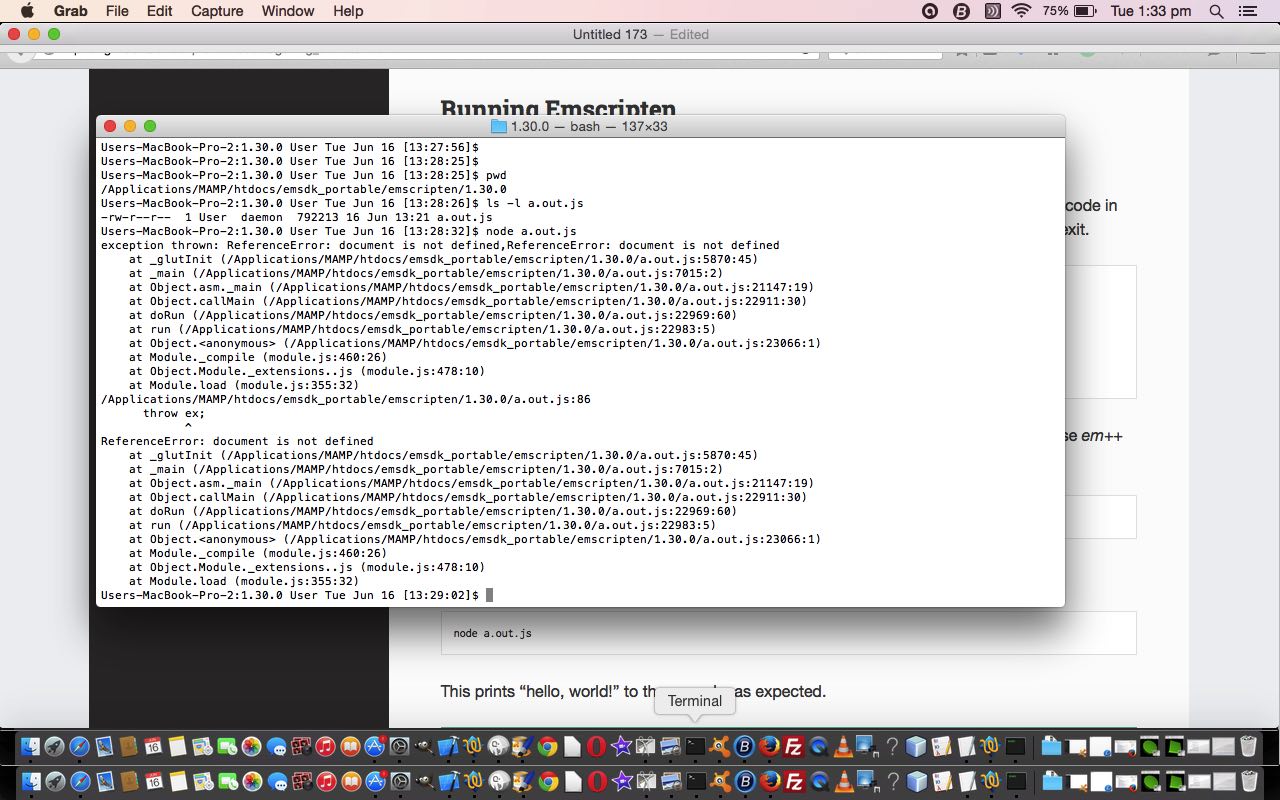Close the bash Terminal window

110,126
